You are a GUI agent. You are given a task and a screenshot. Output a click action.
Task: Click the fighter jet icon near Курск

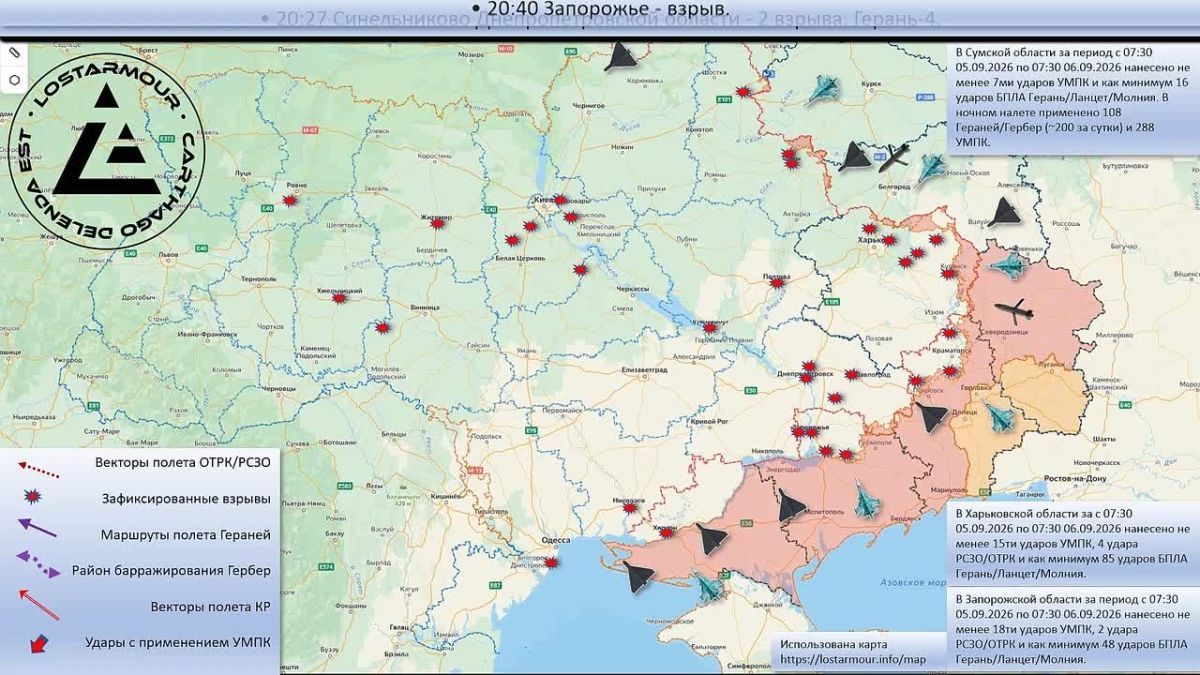point(823,91)
